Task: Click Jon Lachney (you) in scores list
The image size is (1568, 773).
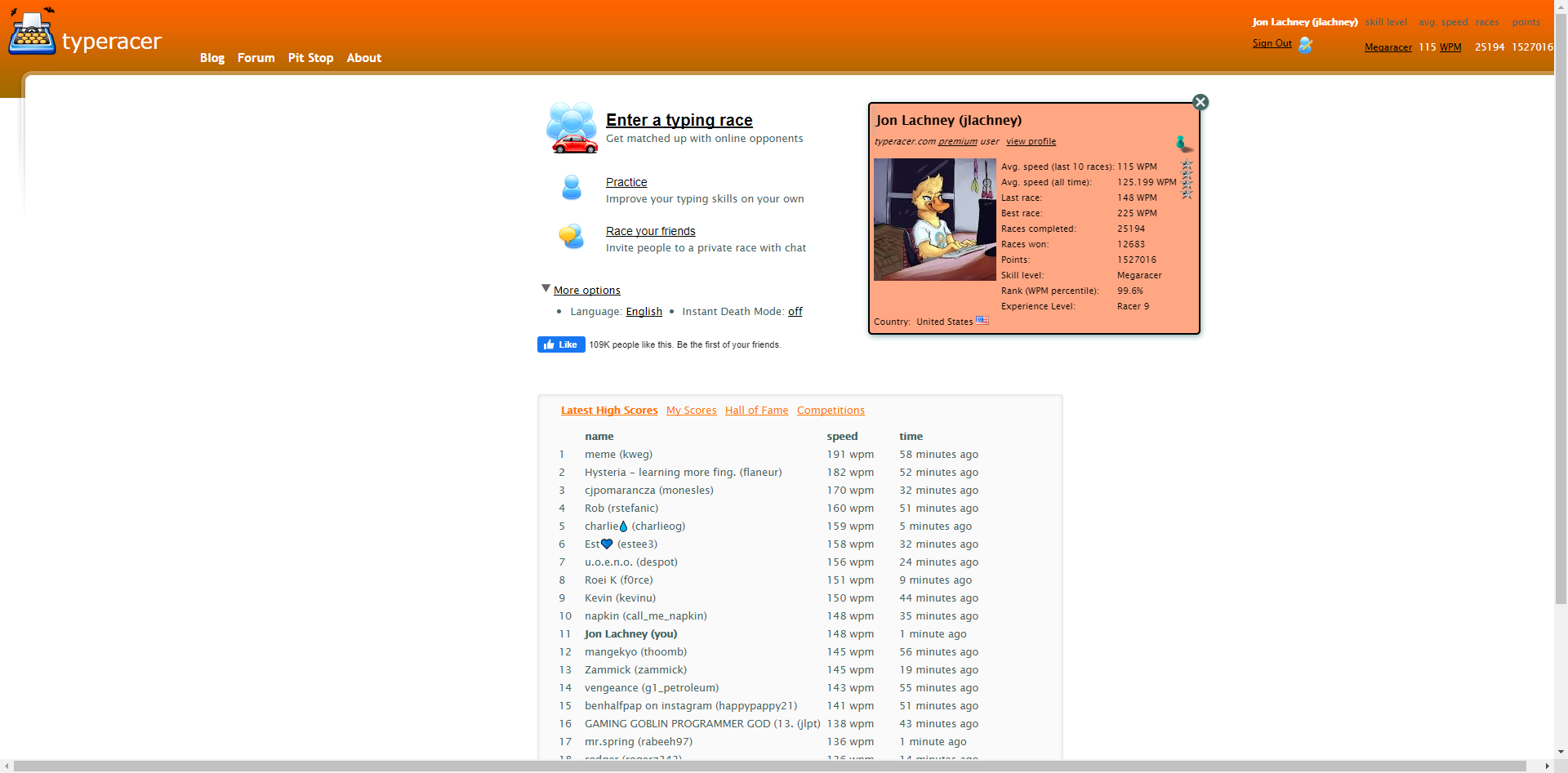Action: pos(630,634)
